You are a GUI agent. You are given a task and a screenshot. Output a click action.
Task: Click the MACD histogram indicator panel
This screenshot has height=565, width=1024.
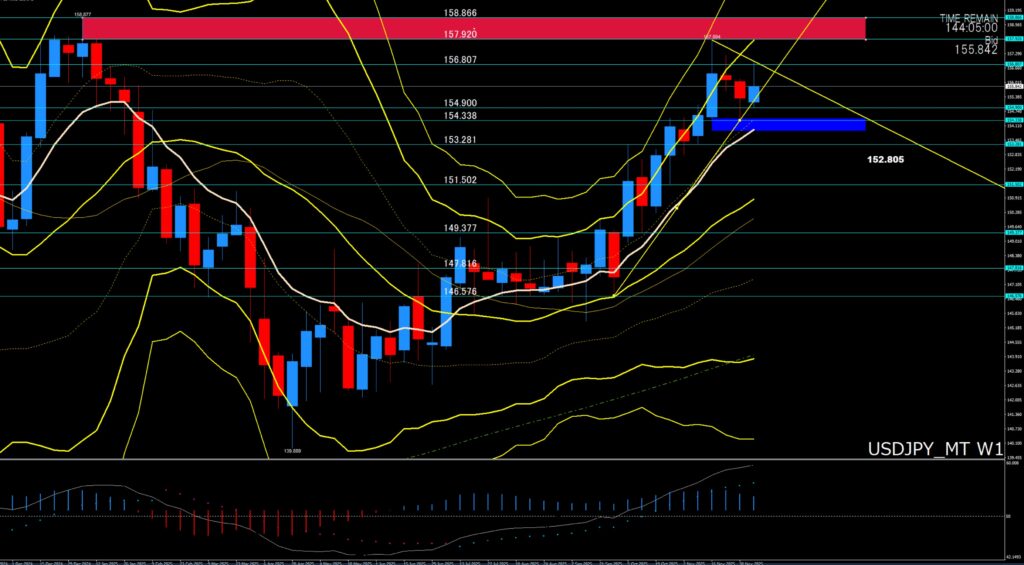click(x=400, y=510)
